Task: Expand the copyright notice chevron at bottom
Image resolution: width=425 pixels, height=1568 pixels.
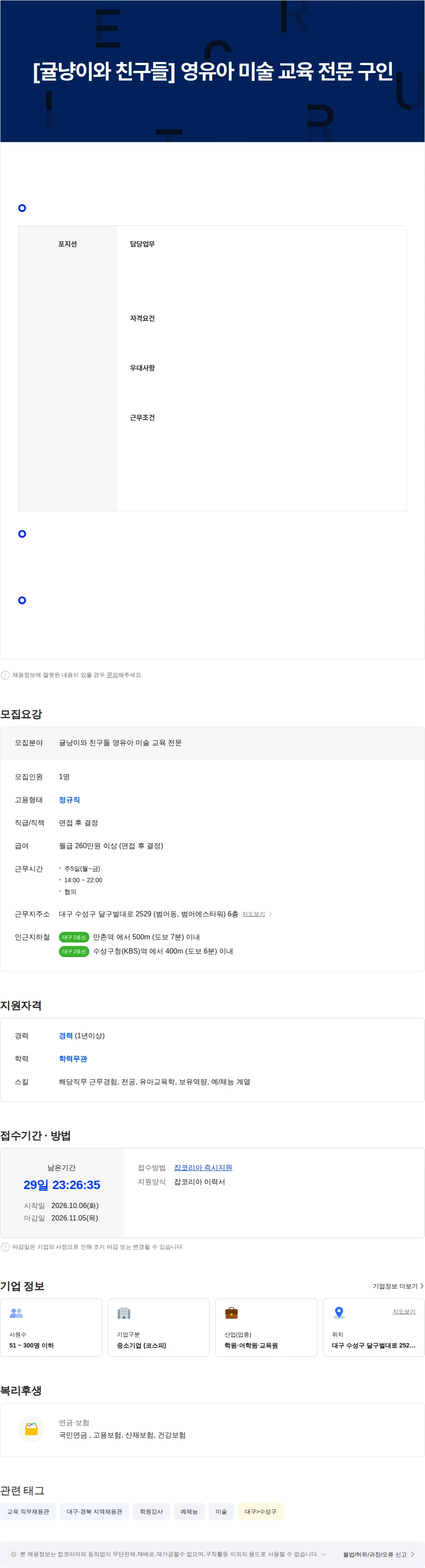Action: click(323, 1554)
